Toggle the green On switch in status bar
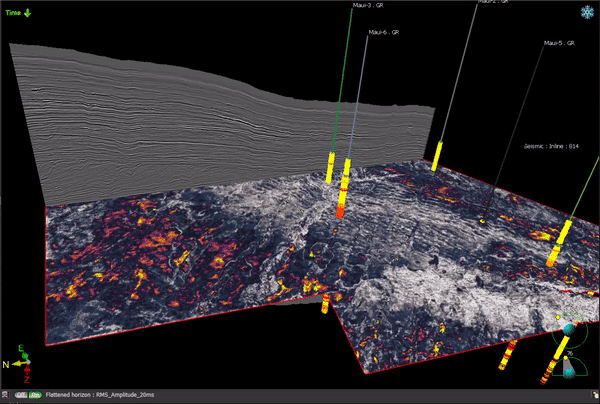The image size is (600, 404). click(x=35, y=395)
